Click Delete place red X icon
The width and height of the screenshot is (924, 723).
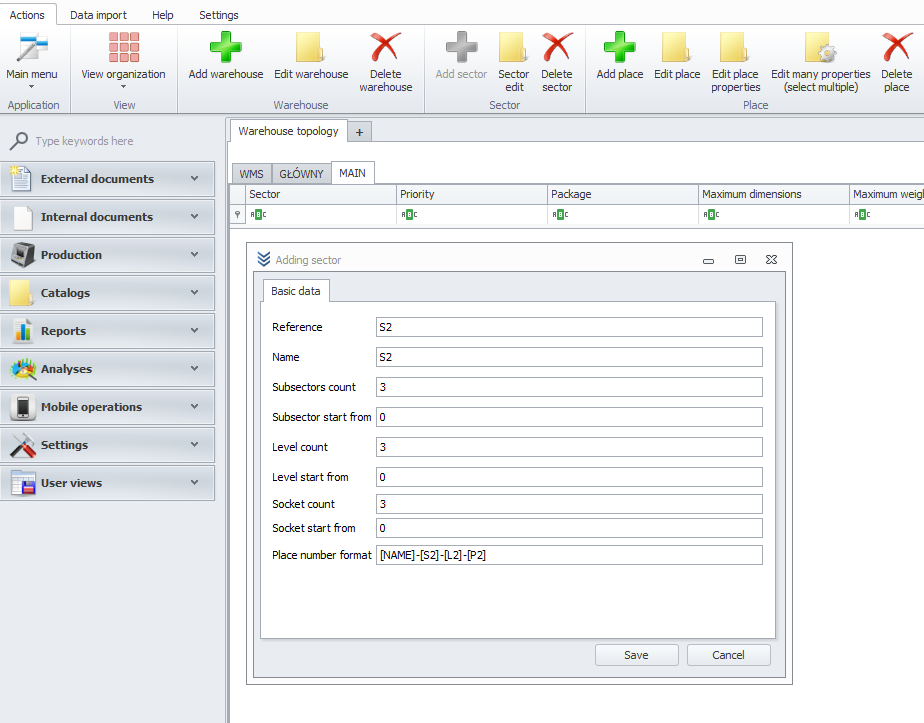coord(896,47)
